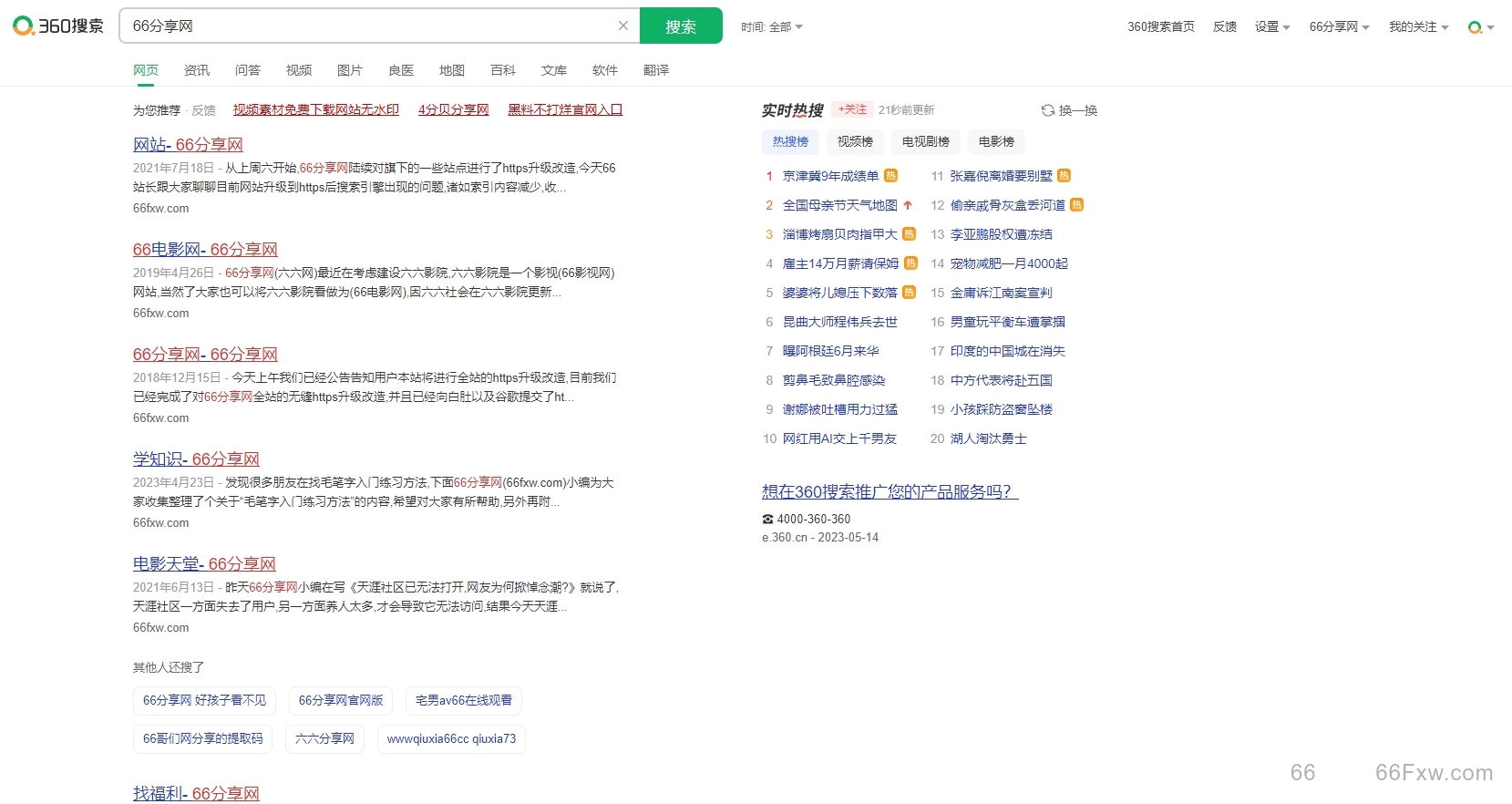Click related search 66哥们网分享的提取码
This screenshot has width=1512, height=804.
pos(203,738)
